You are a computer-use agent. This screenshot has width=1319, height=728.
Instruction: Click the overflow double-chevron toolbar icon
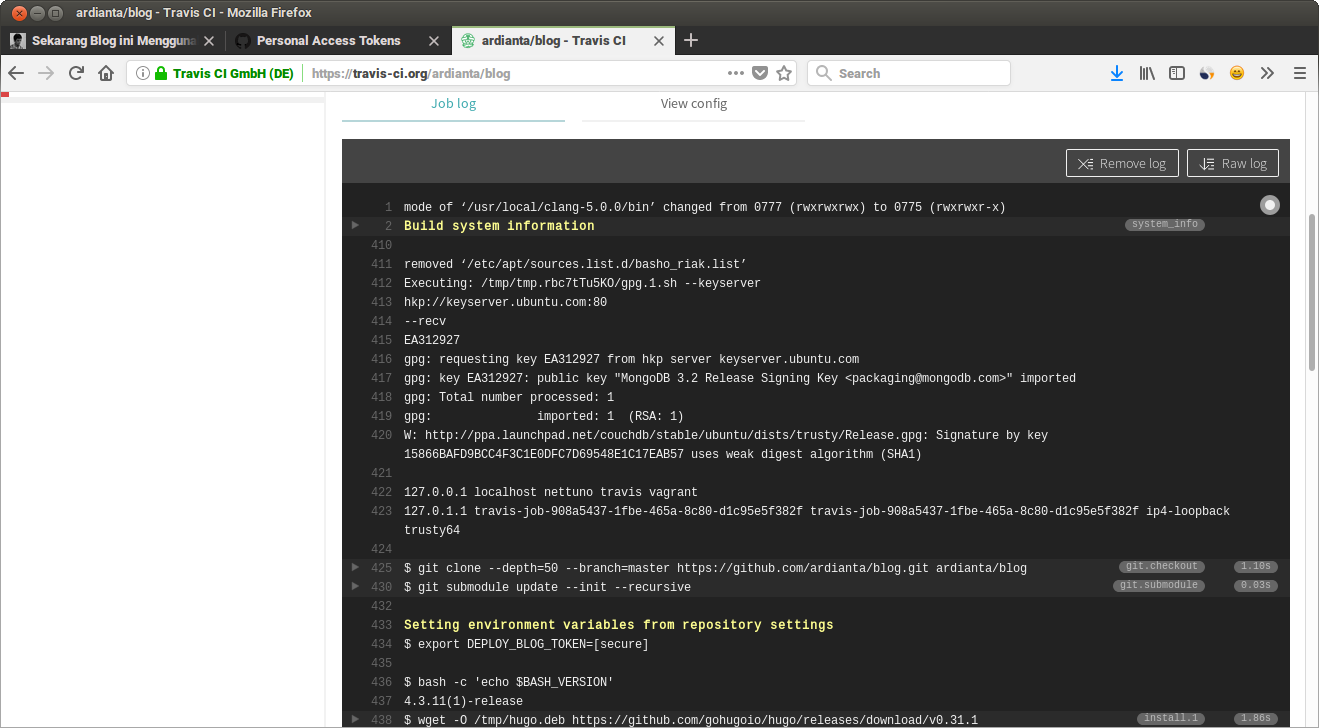tap(1267, 72)
